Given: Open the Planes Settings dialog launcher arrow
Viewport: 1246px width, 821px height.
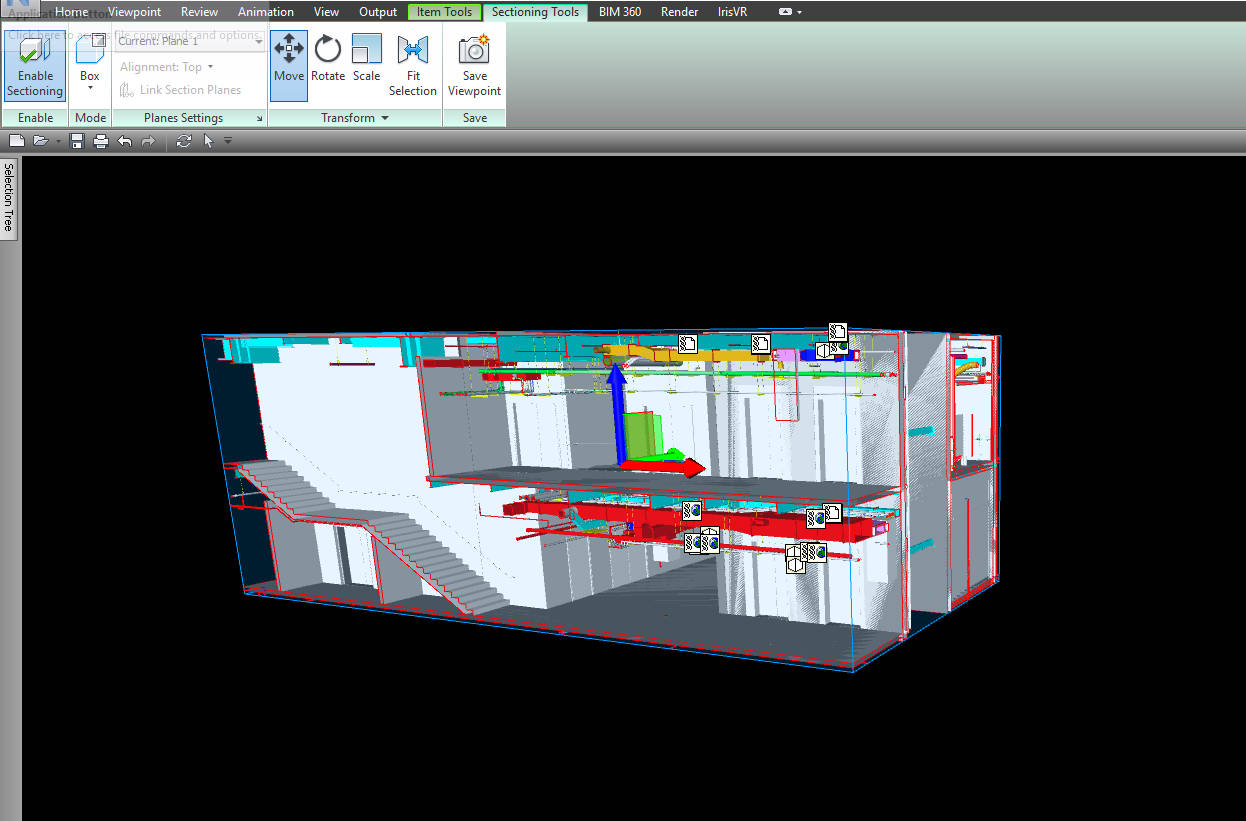Looking at the screenshot, I should coord(260,119).
